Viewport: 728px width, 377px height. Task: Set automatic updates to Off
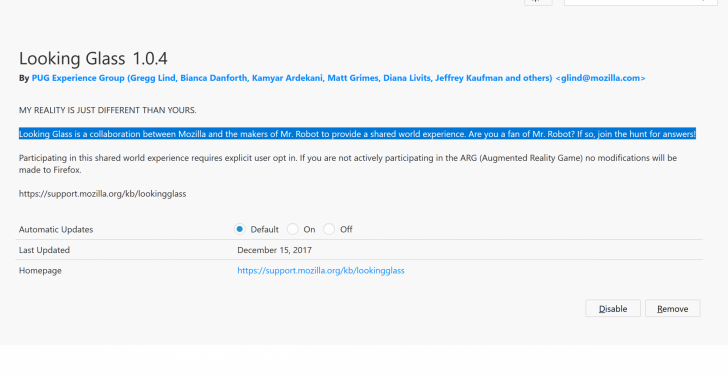(x=329, y=229)
